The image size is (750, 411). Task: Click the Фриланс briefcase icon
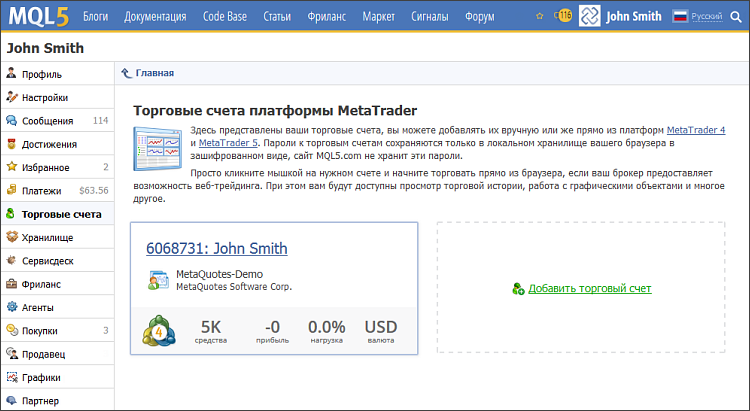tap(11, 284)
